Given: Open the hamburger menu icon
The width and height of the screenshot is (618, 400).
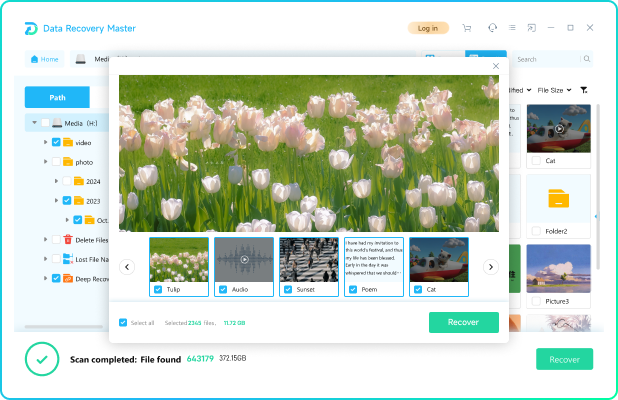Looking at the screenshot, I should pyautogui.click(x=514, y=28).
